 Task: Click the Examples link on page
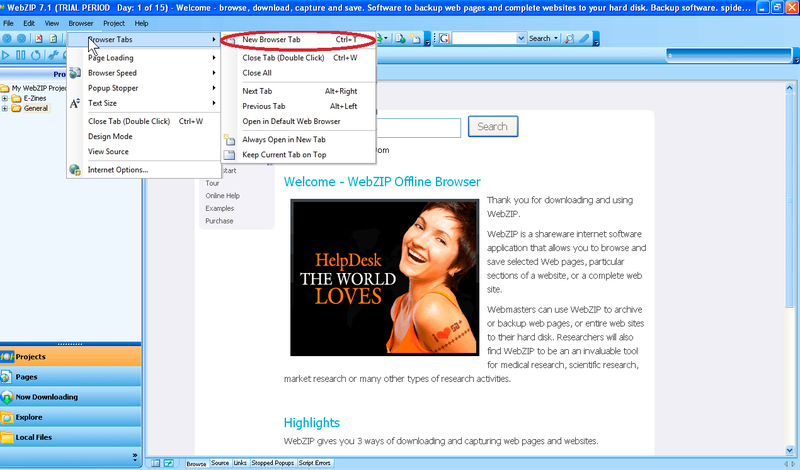click(219, 208)
